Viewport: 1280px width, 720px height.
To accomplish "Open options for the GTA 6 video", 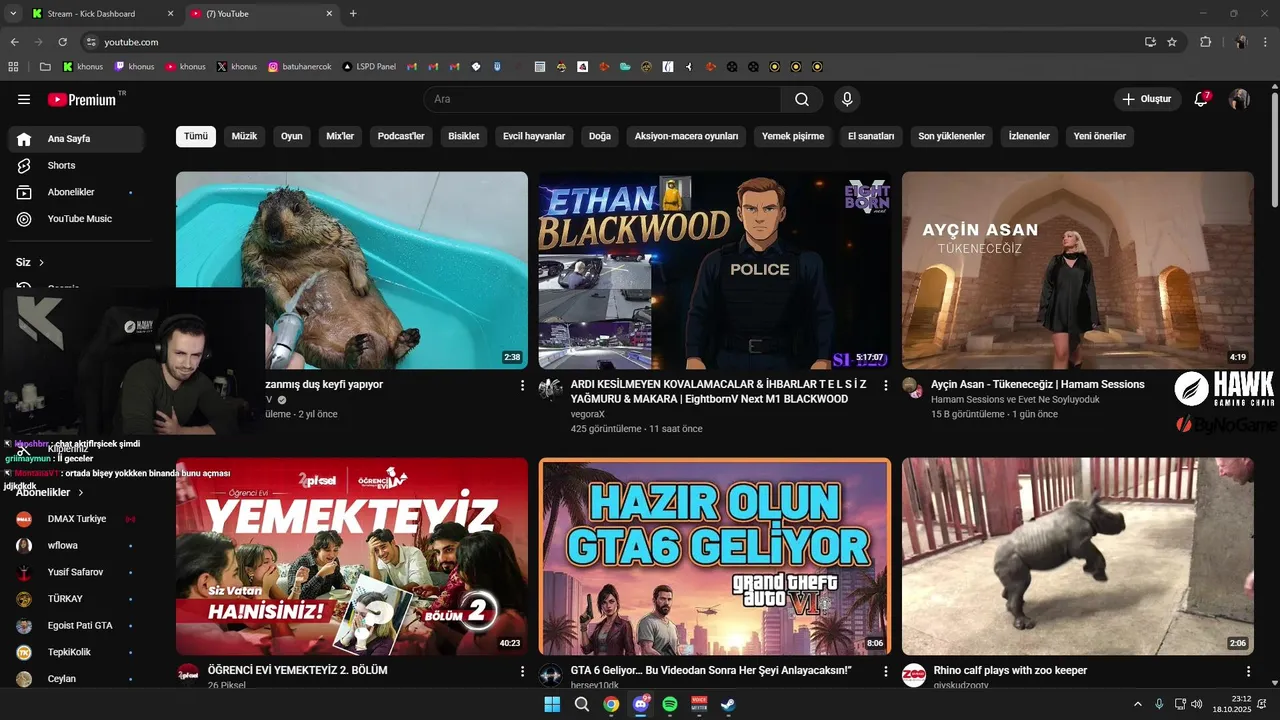I will 885,671.
